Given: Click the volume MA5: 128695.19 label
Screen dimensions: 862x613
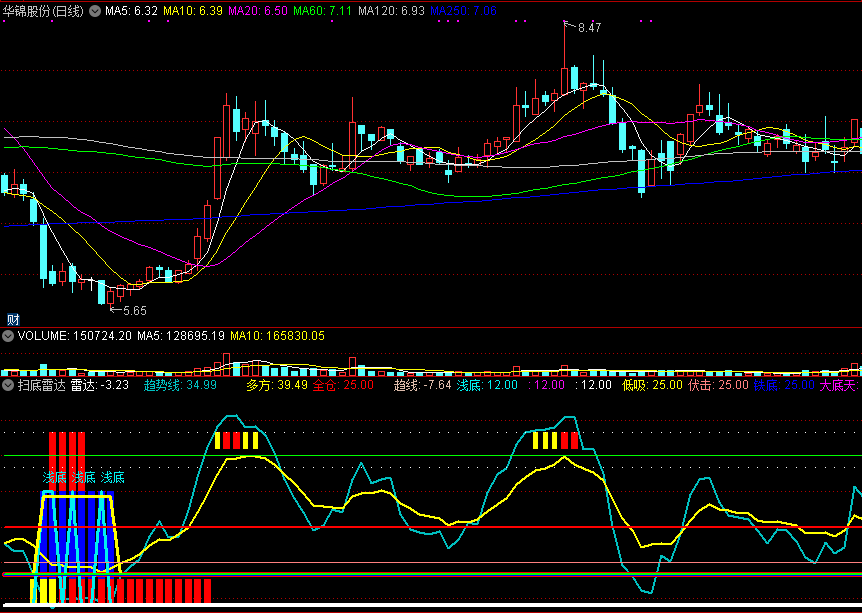Looking at the screenshot, I should click(181, 336).
